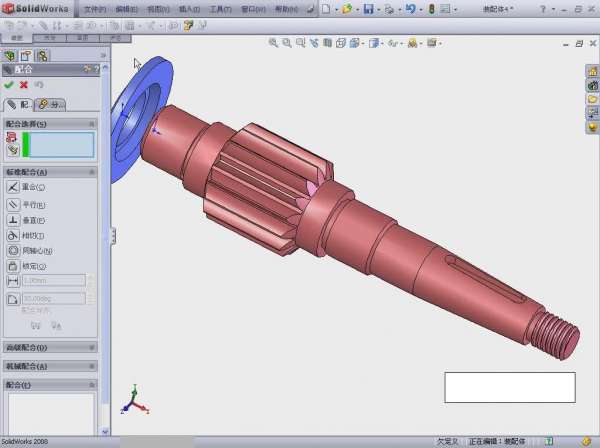This screenshot has width=600, height=448.
Task: Open the 插入(I) menu
Action: (189, 9)
